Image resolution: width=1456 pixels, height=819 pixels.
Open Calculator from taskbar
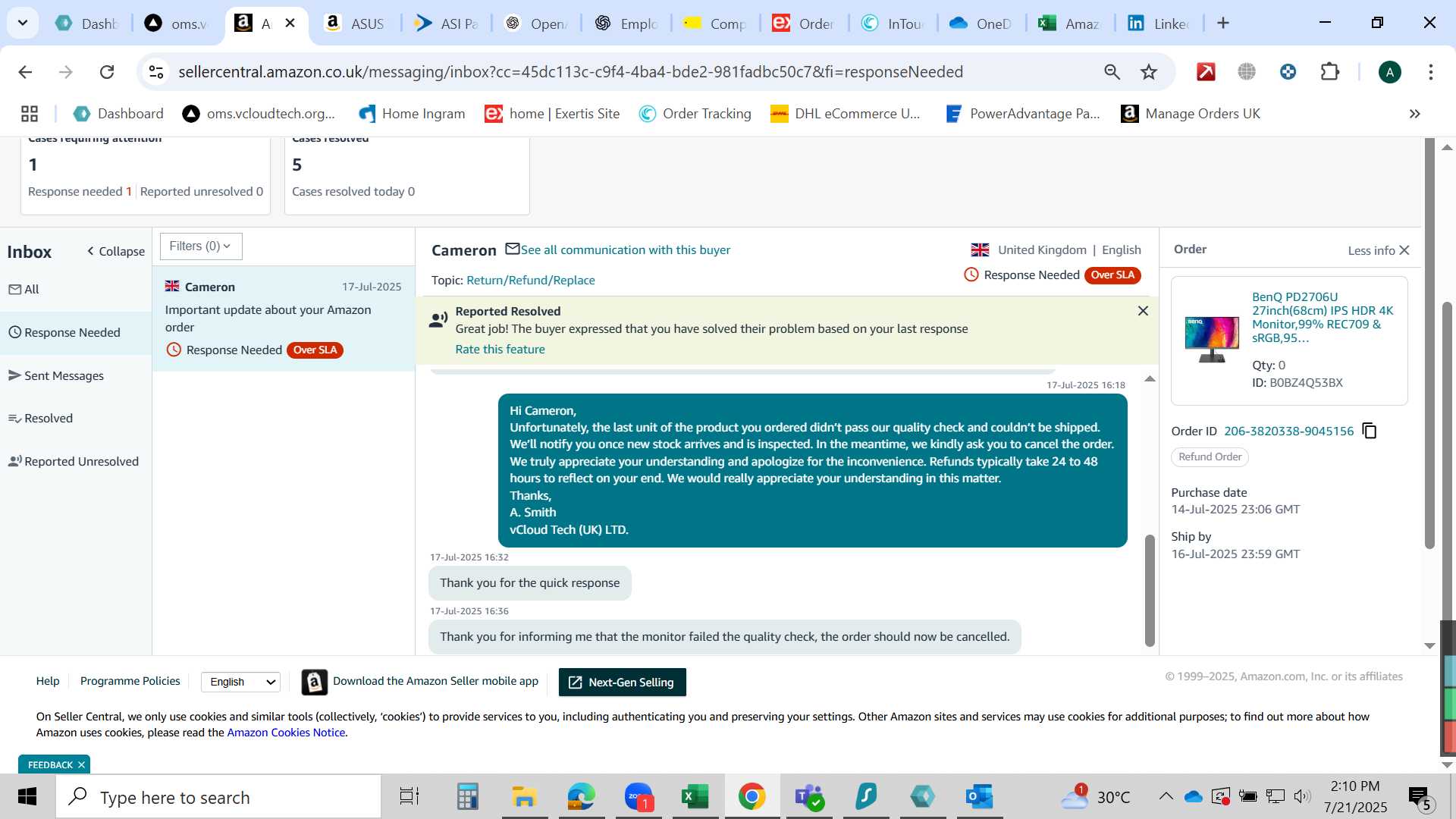(467, 797)
